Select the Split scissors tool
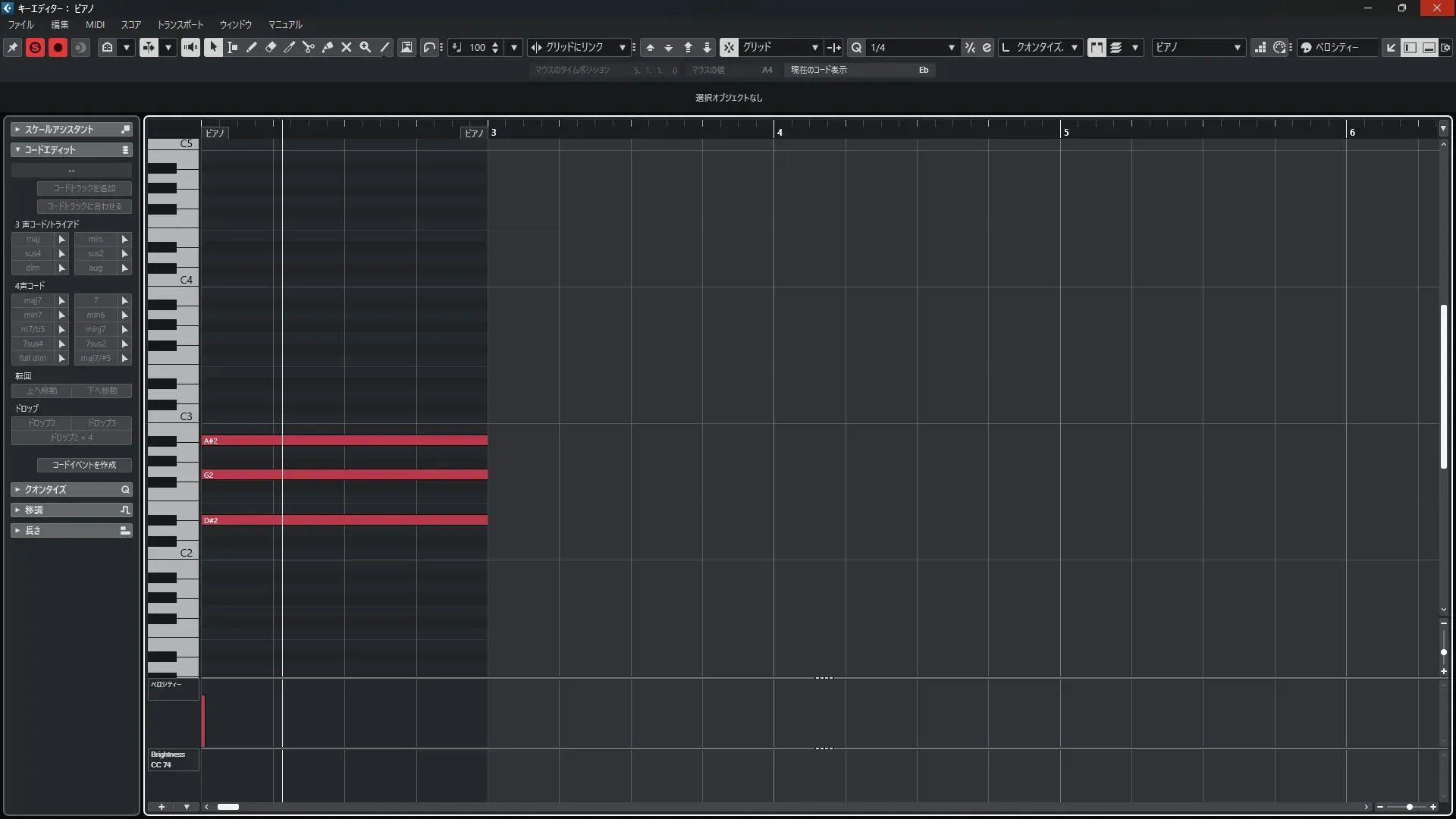1456x819 pixels. coord(309,47)
